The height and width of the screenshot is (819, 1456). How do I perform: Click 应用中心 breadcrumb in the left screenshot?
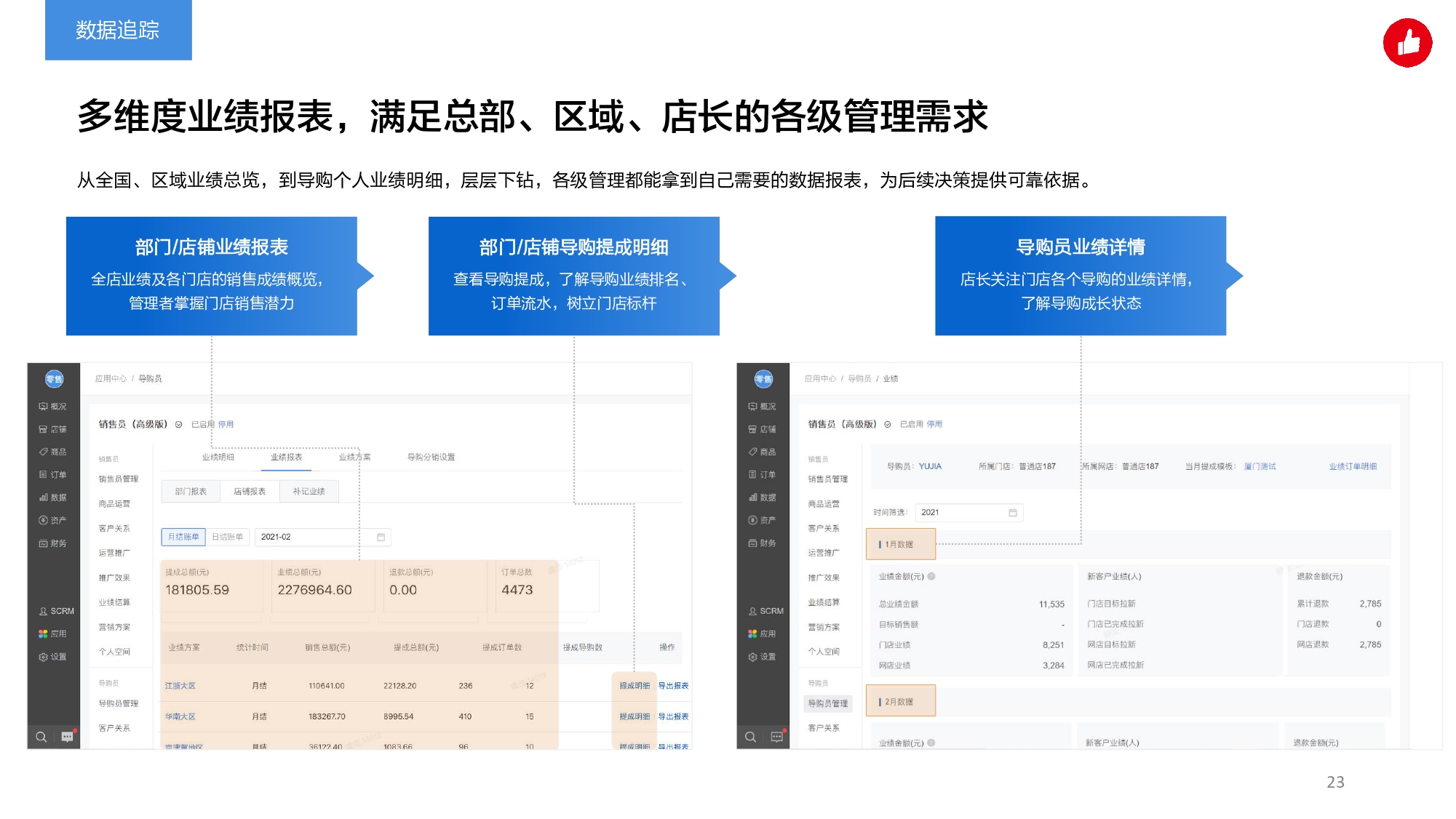coord(111,379)
